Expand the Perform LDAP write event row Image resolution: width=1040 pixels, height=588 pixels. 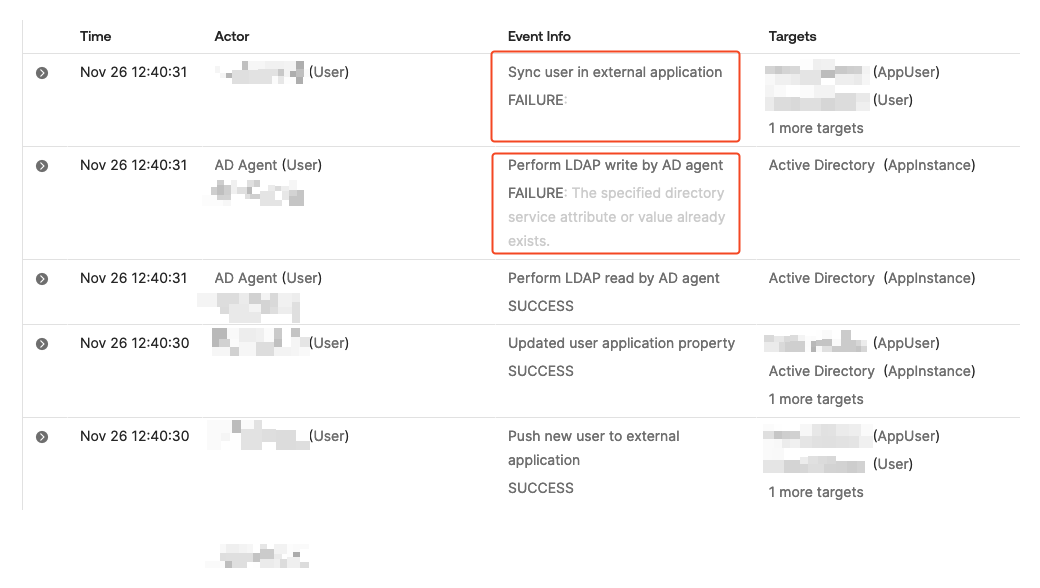pos(42,166)
